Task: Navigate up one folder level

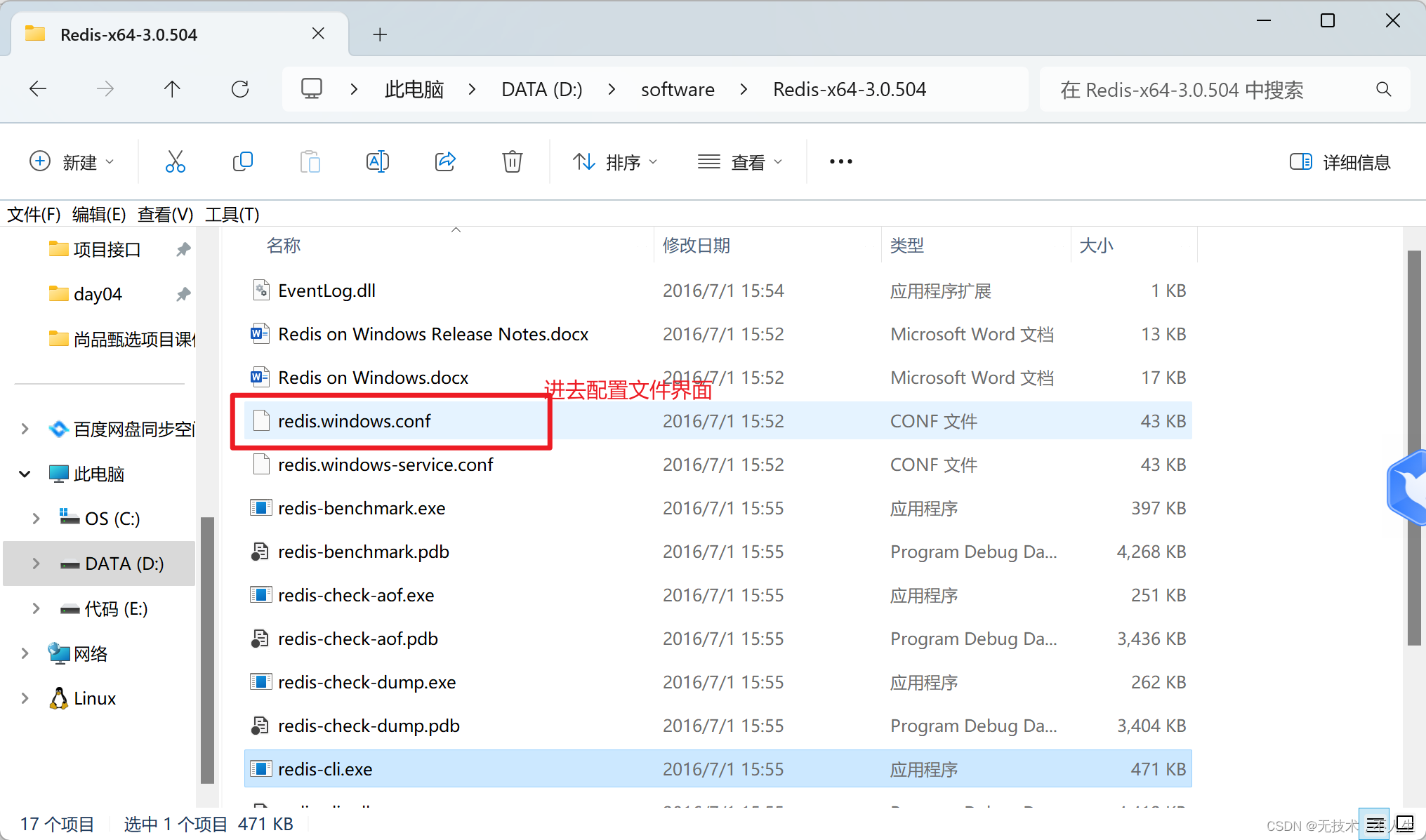Action: point(172,89)
